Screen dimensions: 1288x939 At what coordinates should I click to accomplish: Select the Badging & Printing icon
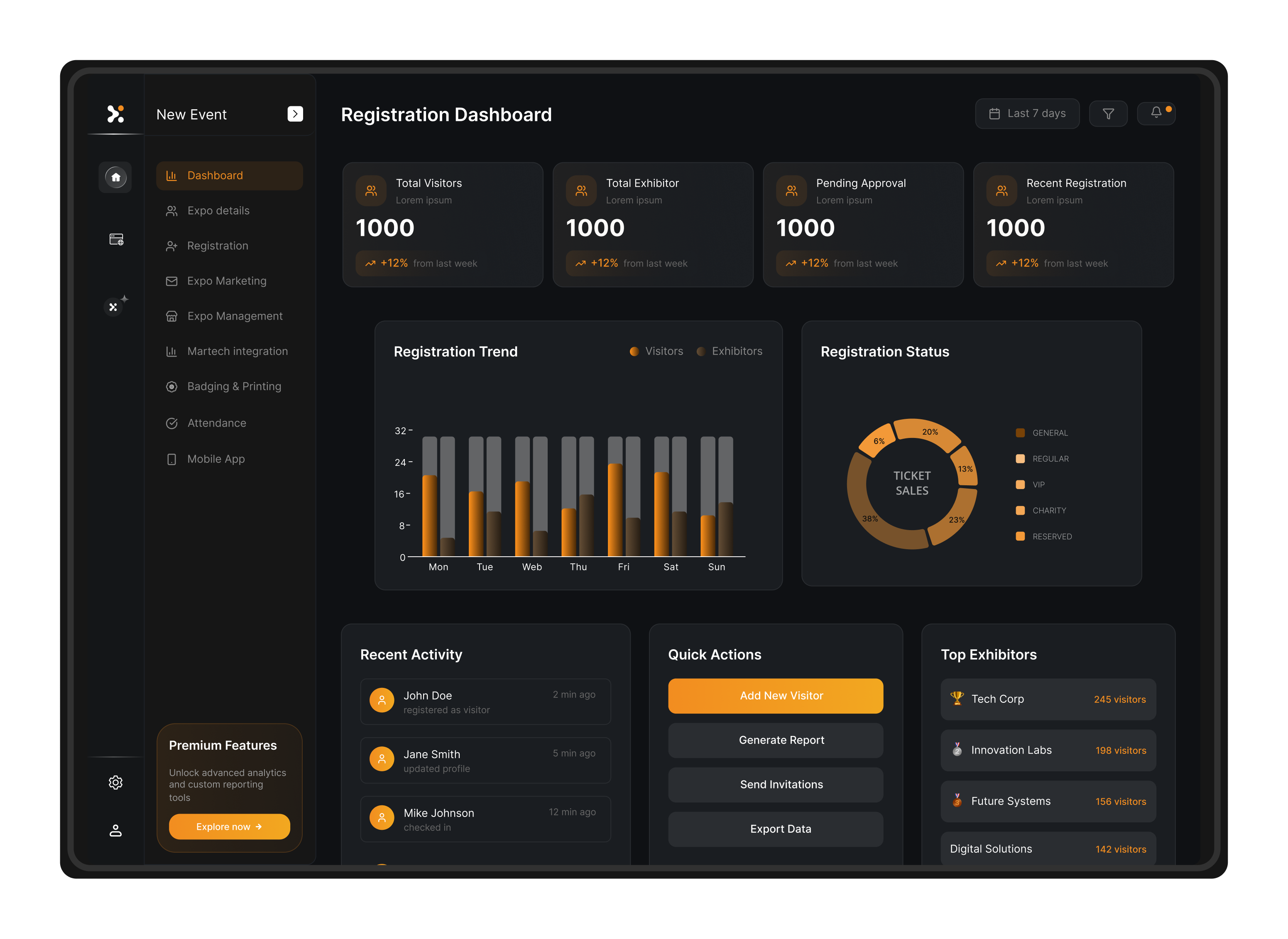click(x=172, y=386)
